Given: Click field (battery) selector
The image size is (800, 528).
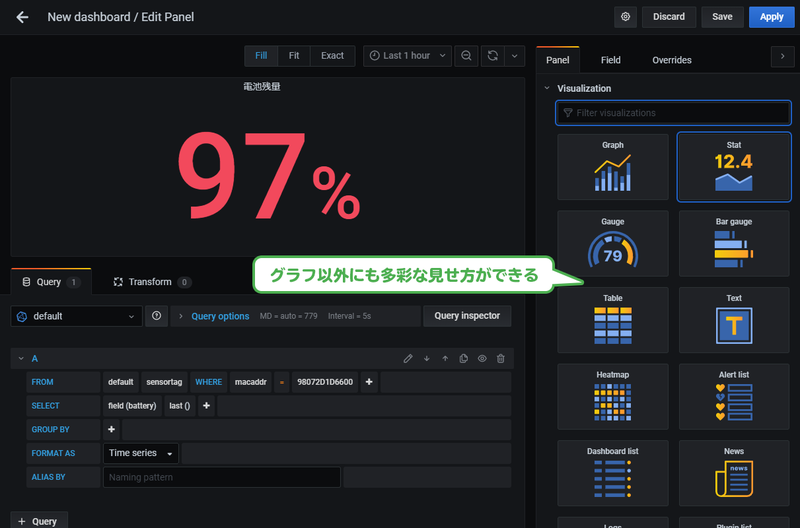Looking at the screenshot, I should click(x=132, y=406).
